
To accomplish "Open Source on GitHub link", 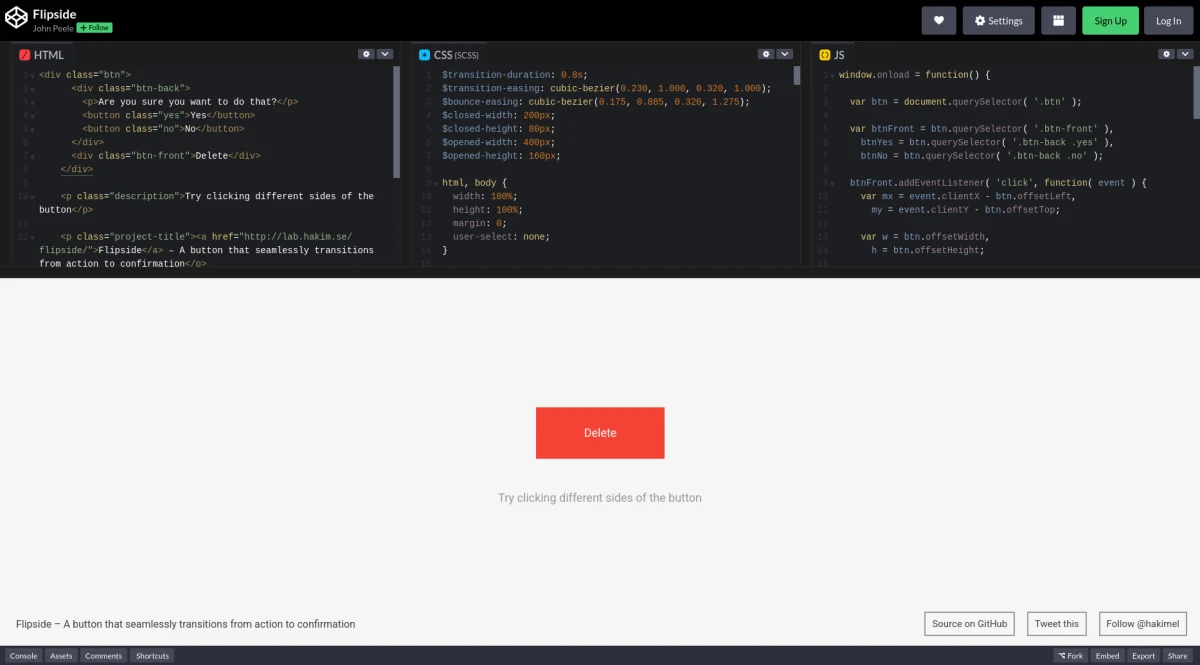I will pos(969,624).
